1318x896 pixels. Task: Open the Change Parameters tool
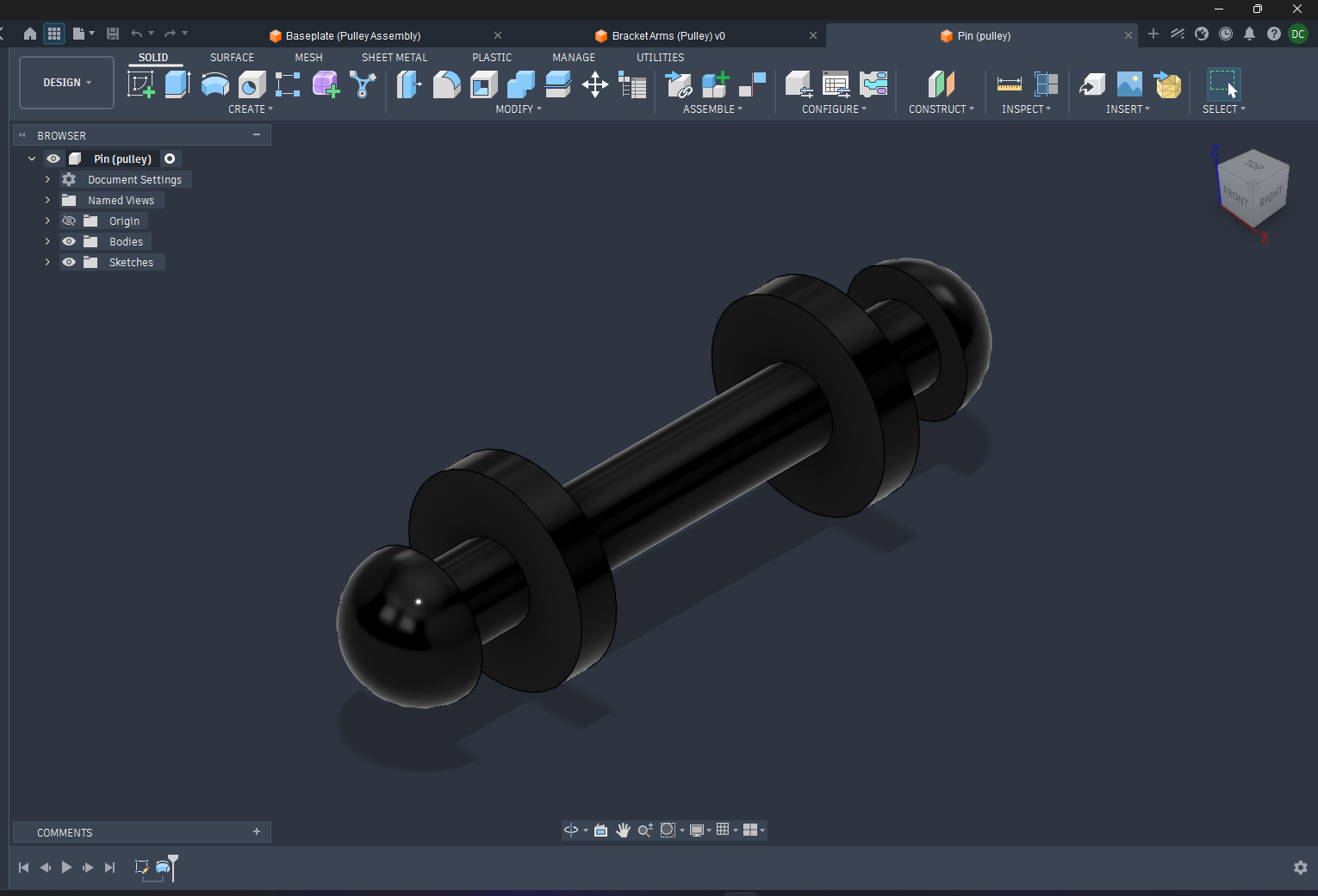632,85
